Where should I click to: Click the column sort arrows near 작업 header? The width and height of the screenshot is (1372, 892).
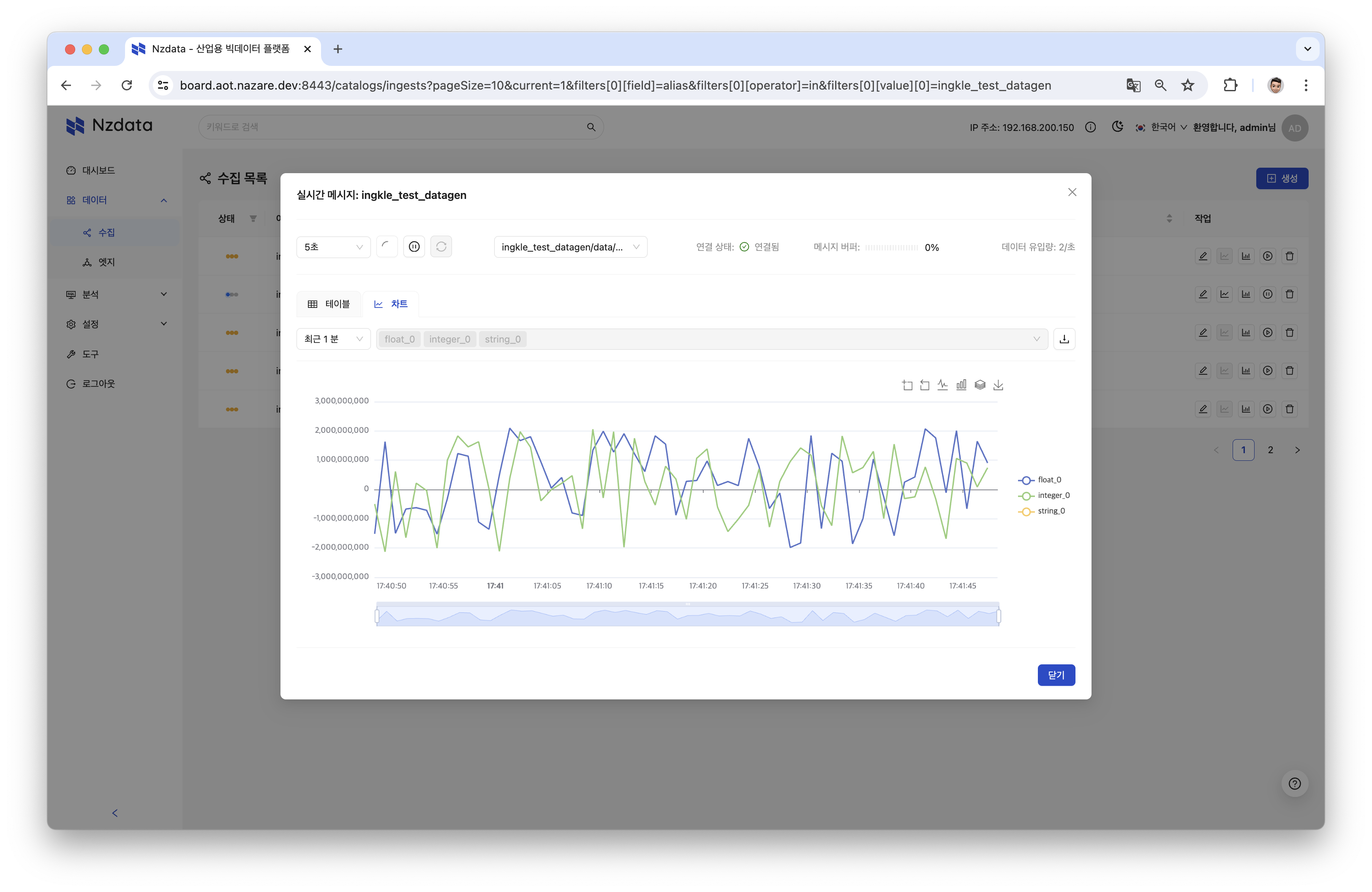coord(1169,218)
